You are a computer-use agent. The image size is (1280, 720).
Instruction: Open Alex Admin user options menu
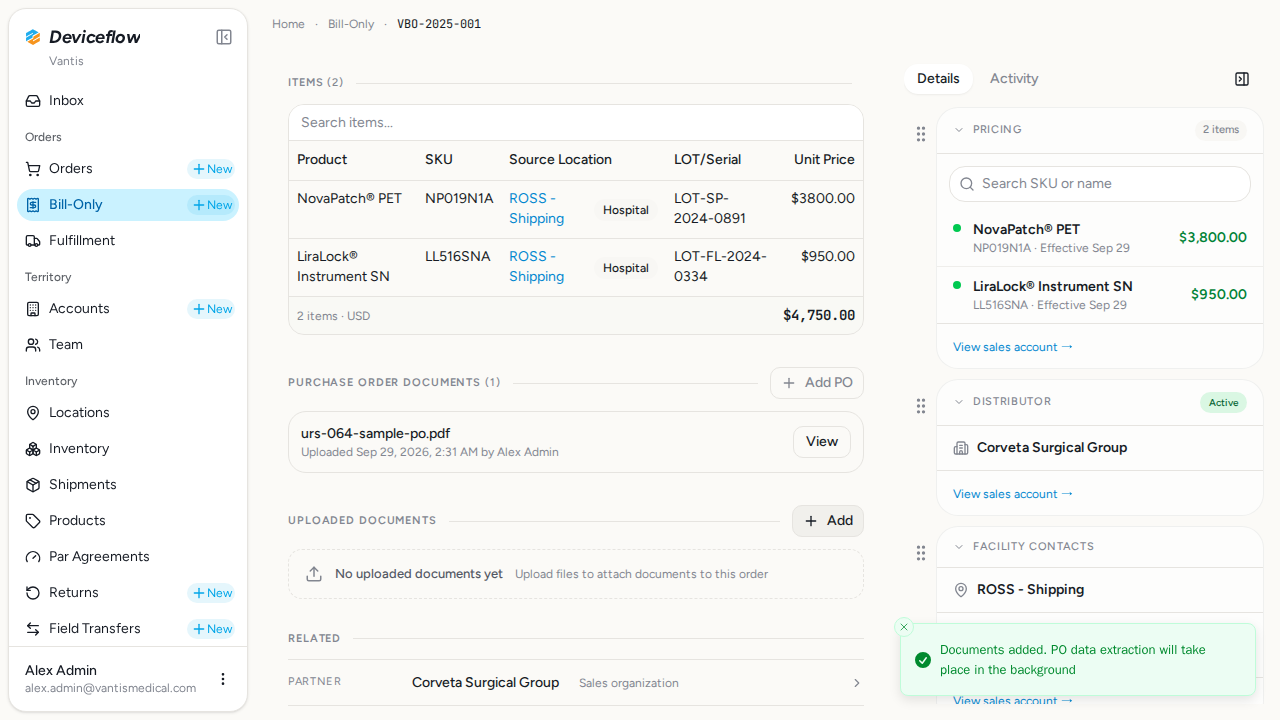pos(223,679)
